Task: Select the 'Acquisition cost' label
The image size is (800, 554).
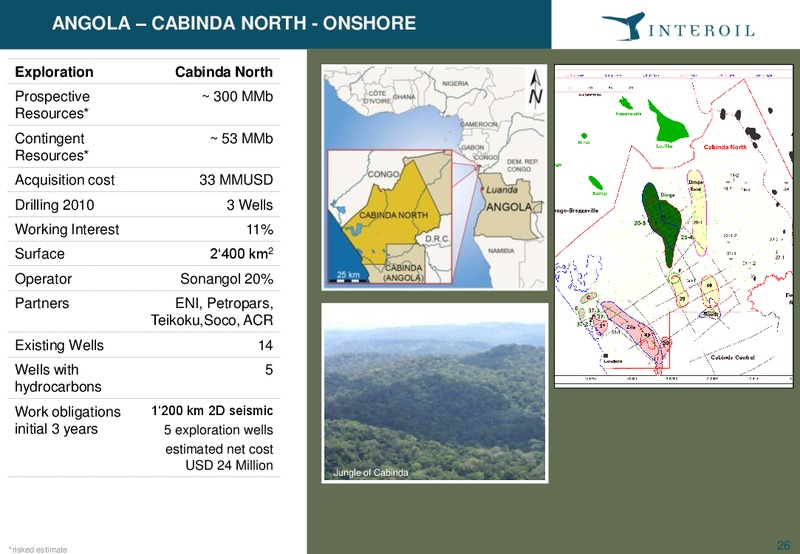Action: [65, 180]
